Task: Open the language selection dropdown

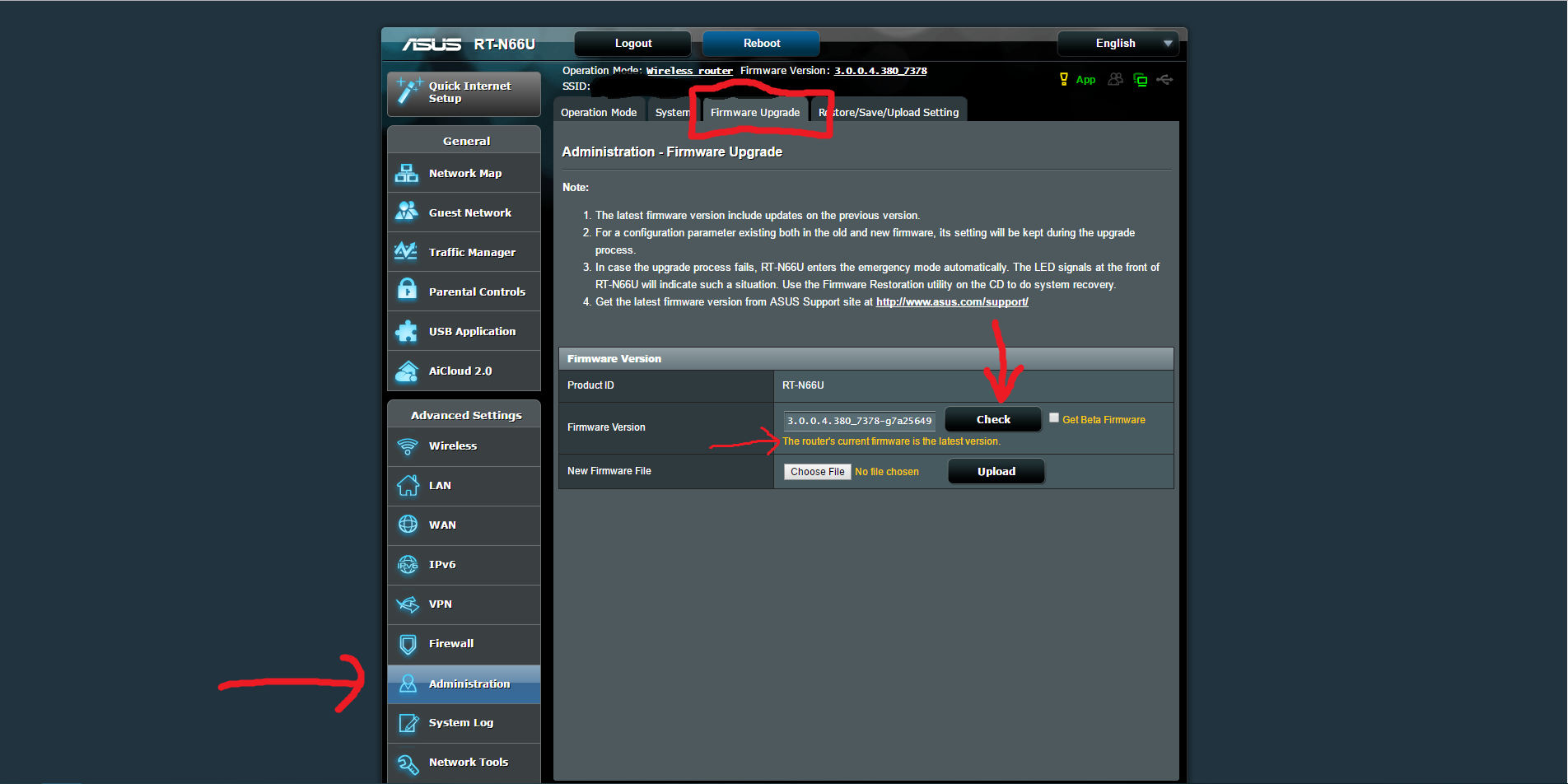Action: tap(1118, 43)
